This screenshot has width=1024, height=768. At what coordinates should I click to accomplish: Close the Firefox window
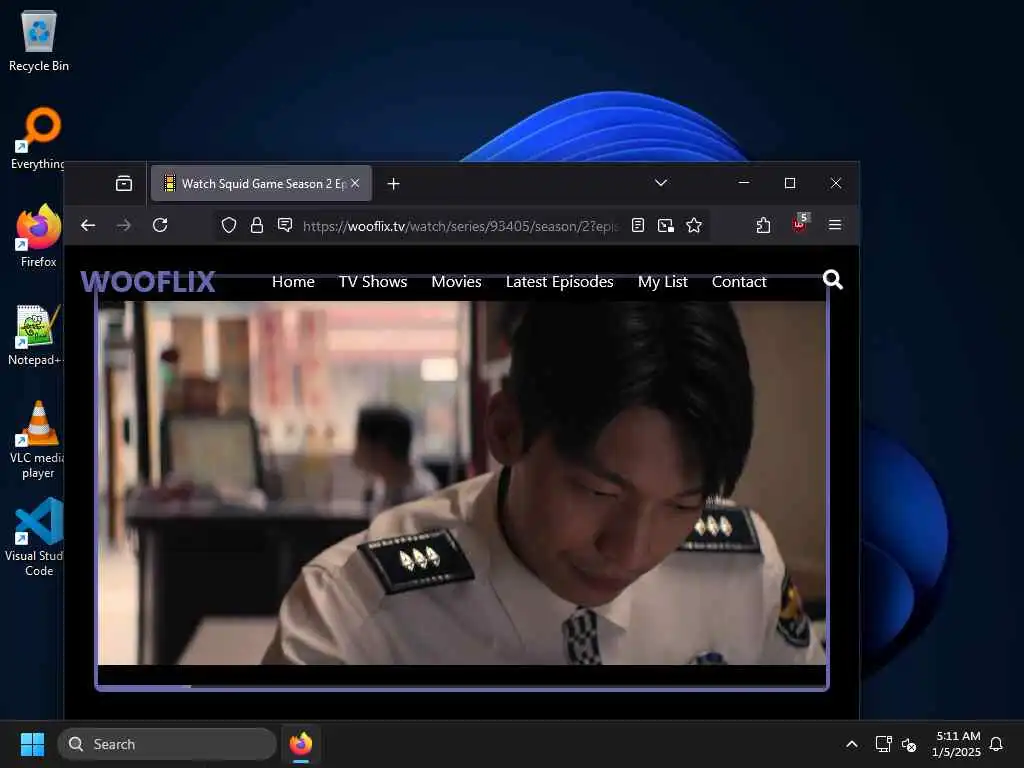pos(836,183)
